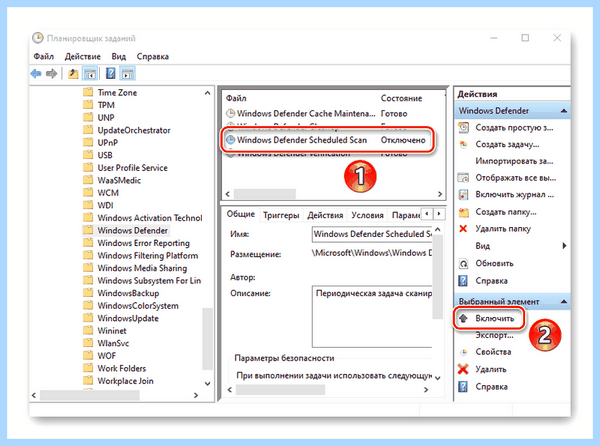Click the Удалить папку action label

503,229
